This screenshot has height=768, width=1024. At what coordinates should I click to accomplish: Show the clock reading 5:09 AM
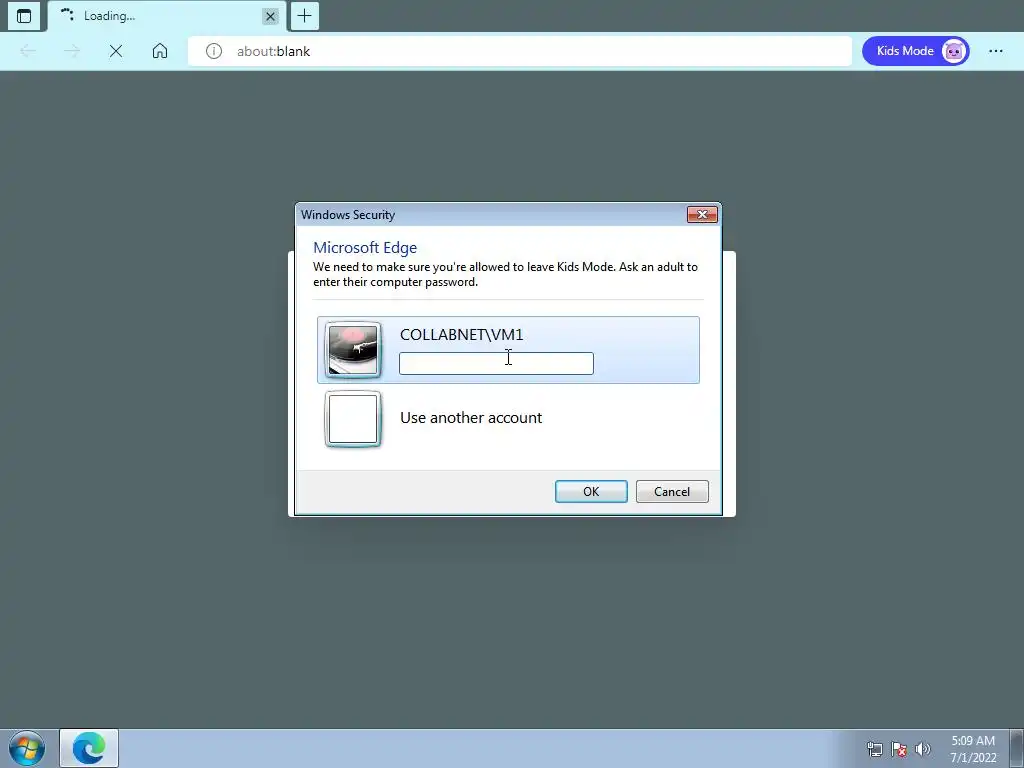(x=973, y=741)
